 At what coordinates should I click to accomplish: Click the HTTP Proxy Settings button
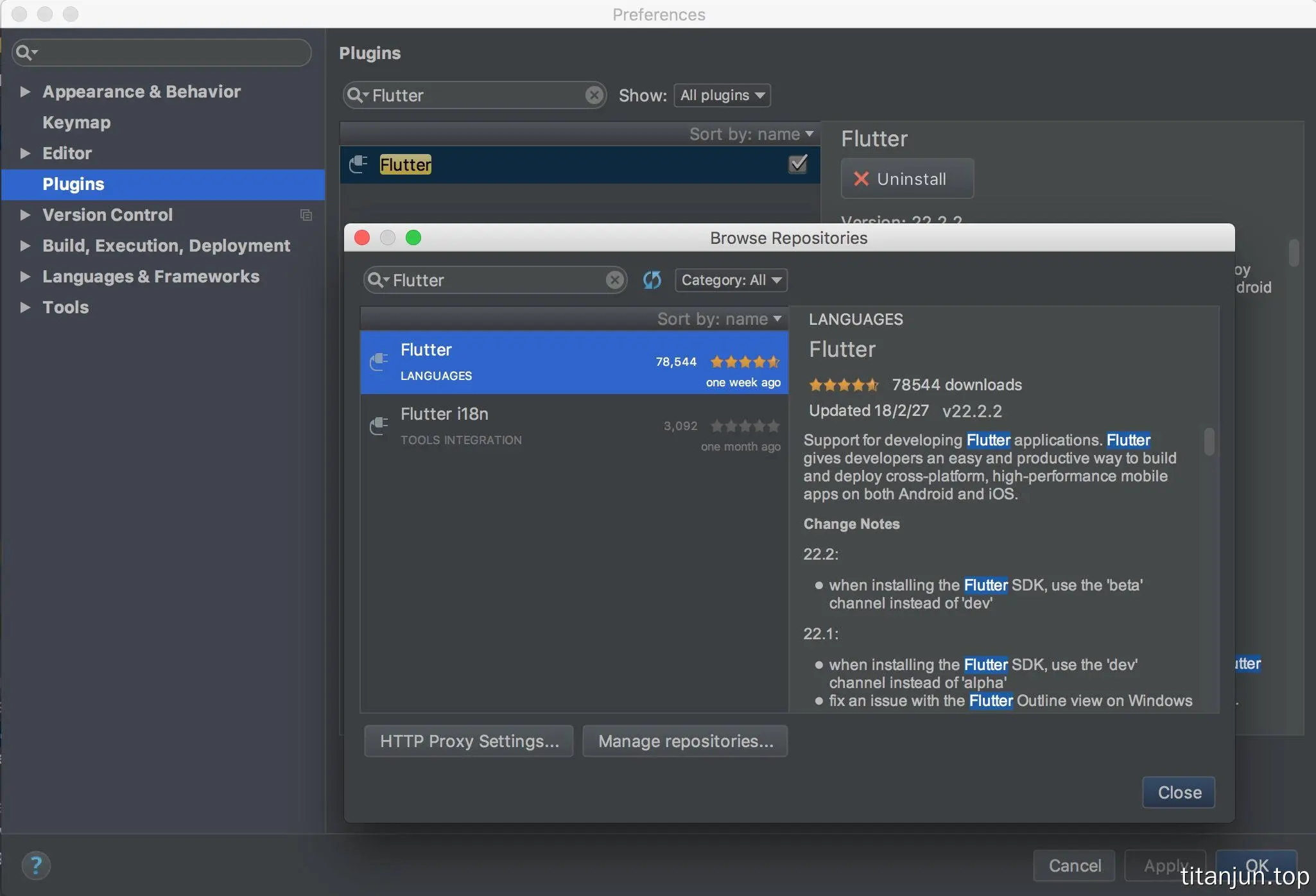tap(469, 741)
